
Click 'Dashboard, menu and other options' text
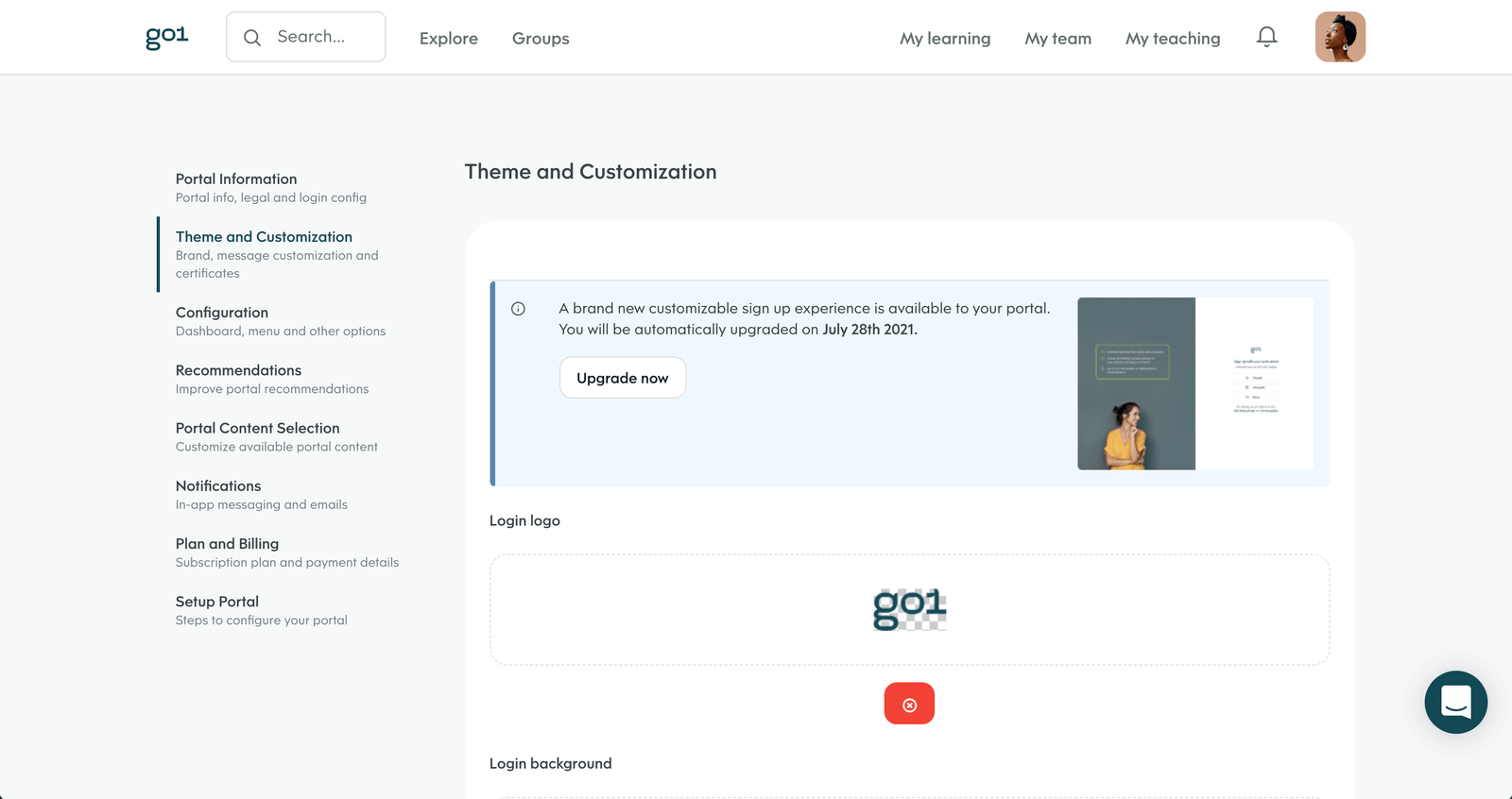tap(281, 331)
